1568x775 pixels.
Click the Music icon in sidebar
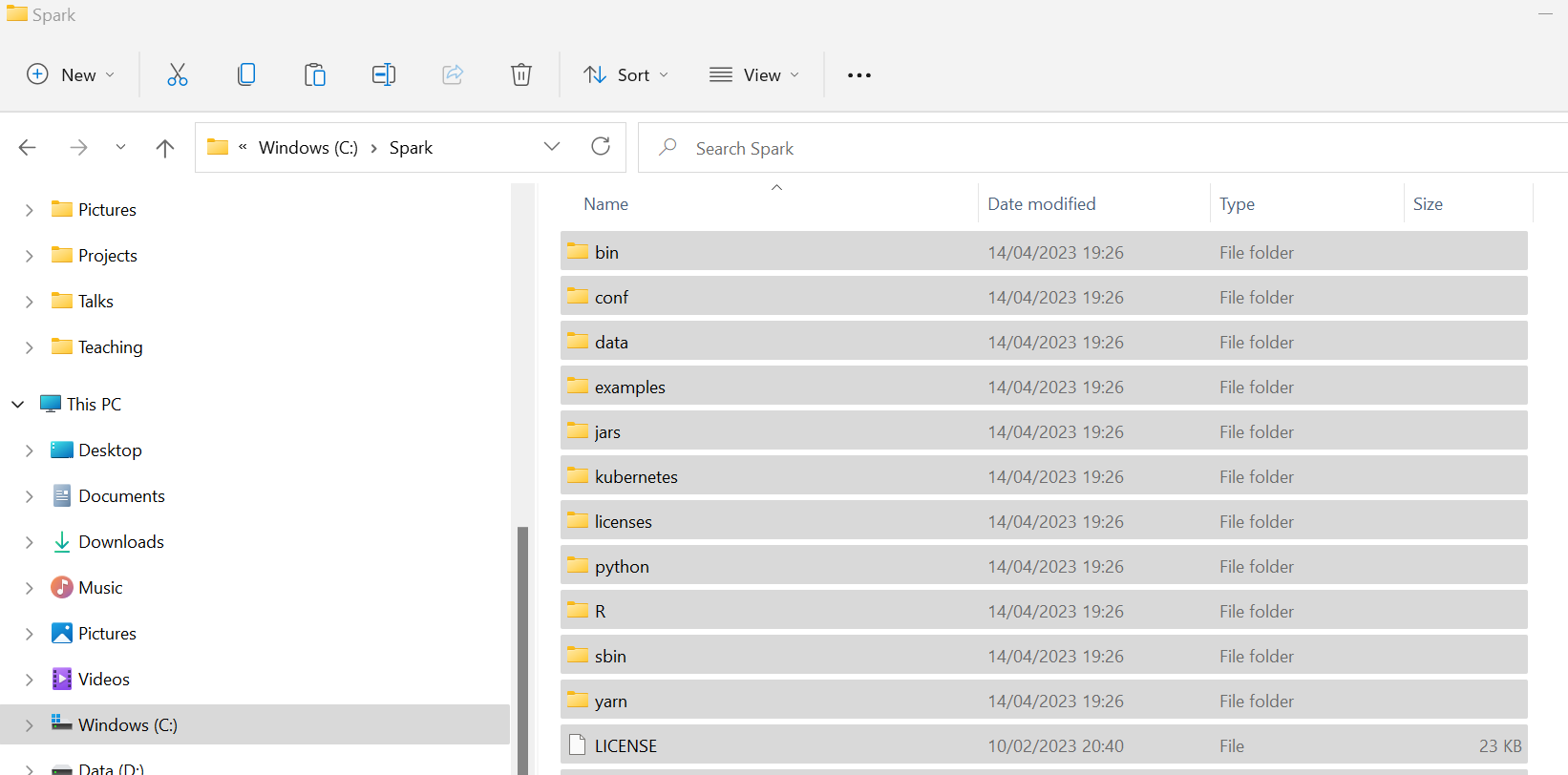[x=62, y=587]
